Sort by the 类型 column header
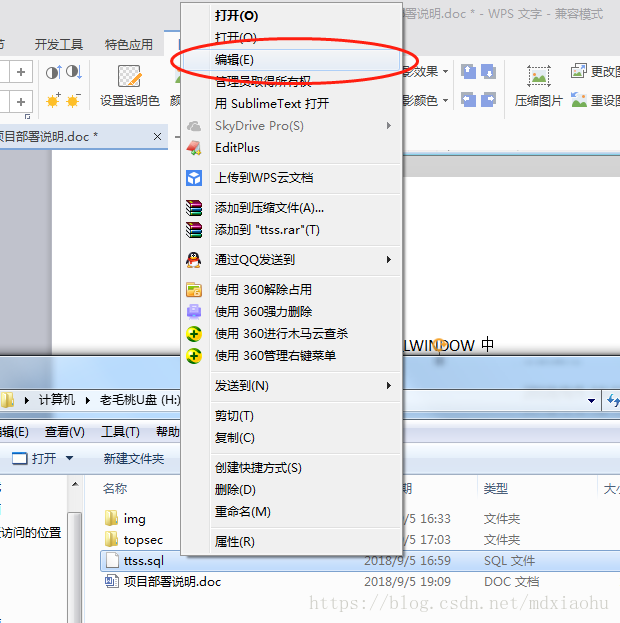This screenshot has width=620, height=623. [496, 488]
